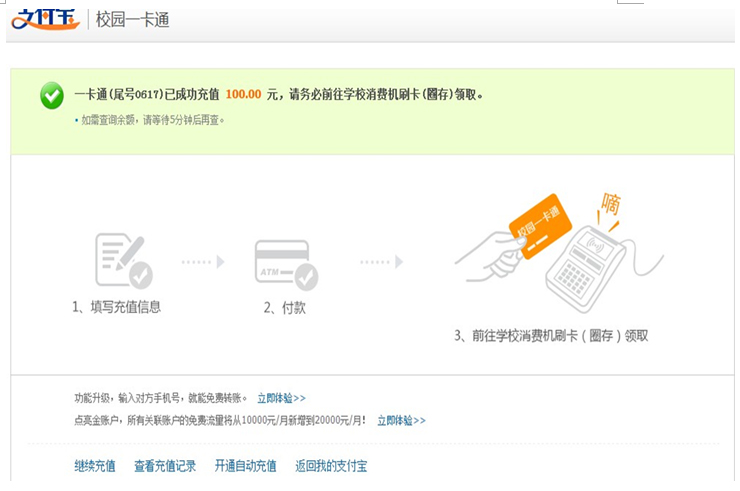This screenshot has width=740, height=491.
Task: Click the 如需查询余额 balance query note
Action: [x=150, y=120]
